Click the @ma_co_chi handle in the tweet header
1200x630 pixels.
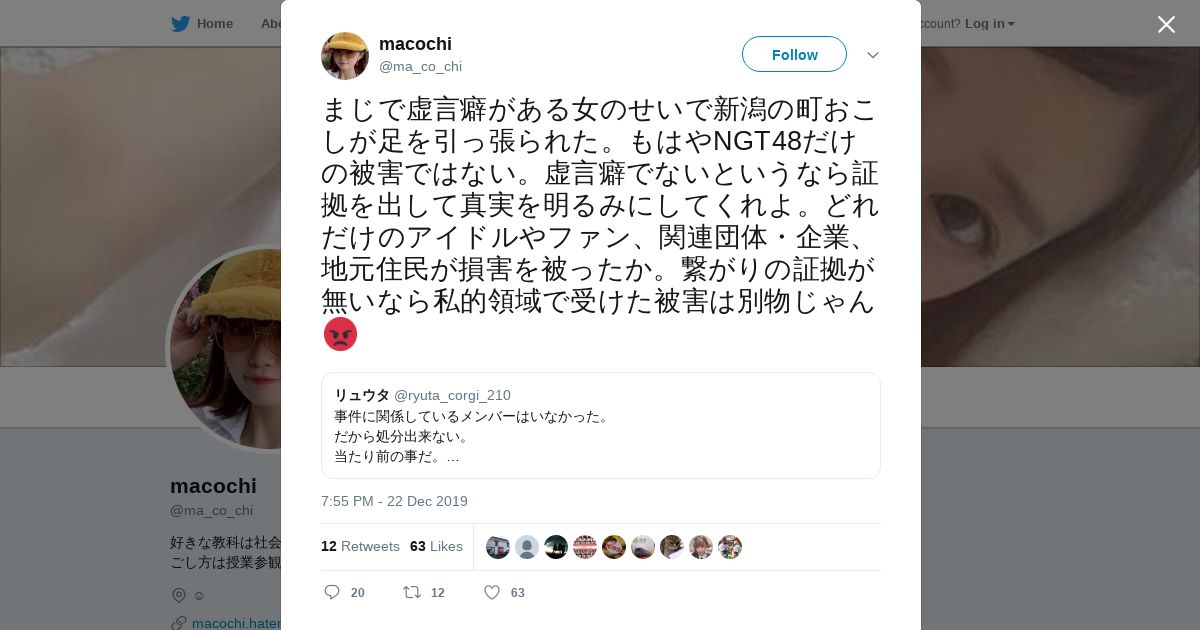[x=420, y=67]
